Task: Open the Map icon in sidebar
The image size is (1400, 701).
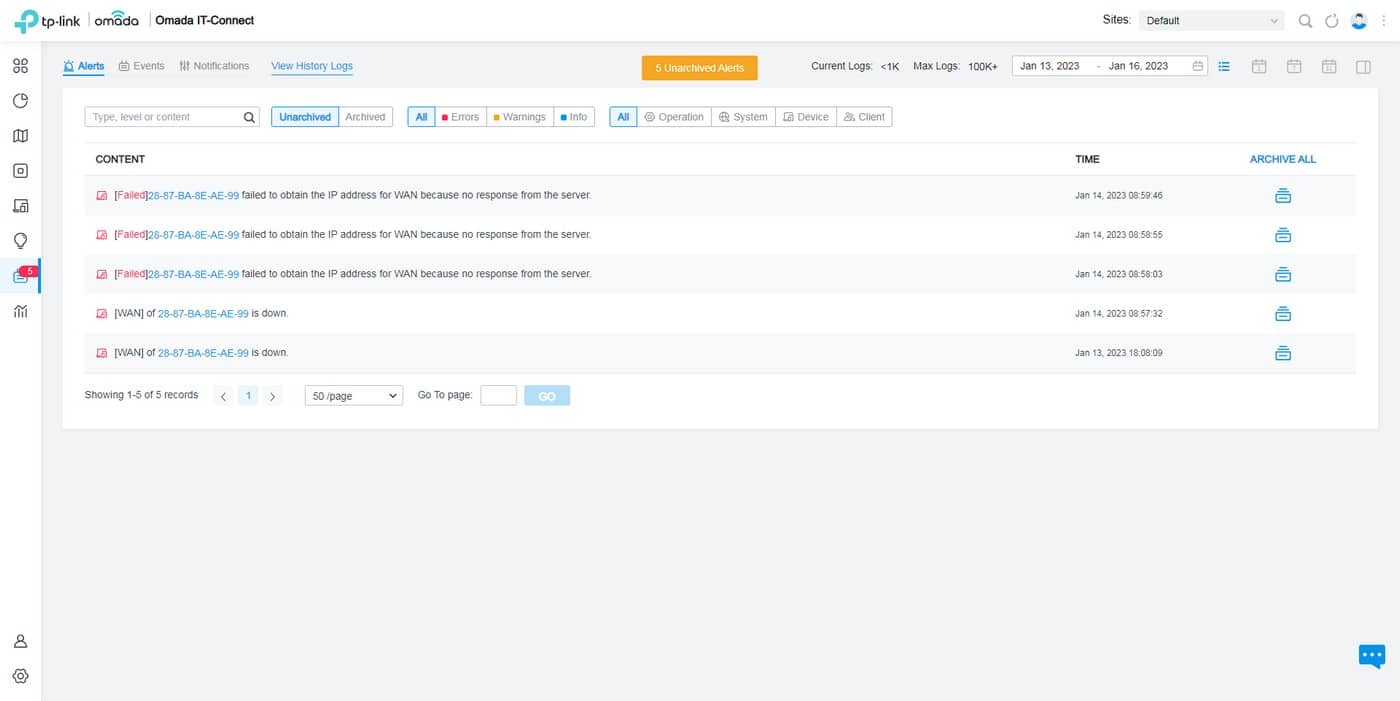Action: [20, 136]
